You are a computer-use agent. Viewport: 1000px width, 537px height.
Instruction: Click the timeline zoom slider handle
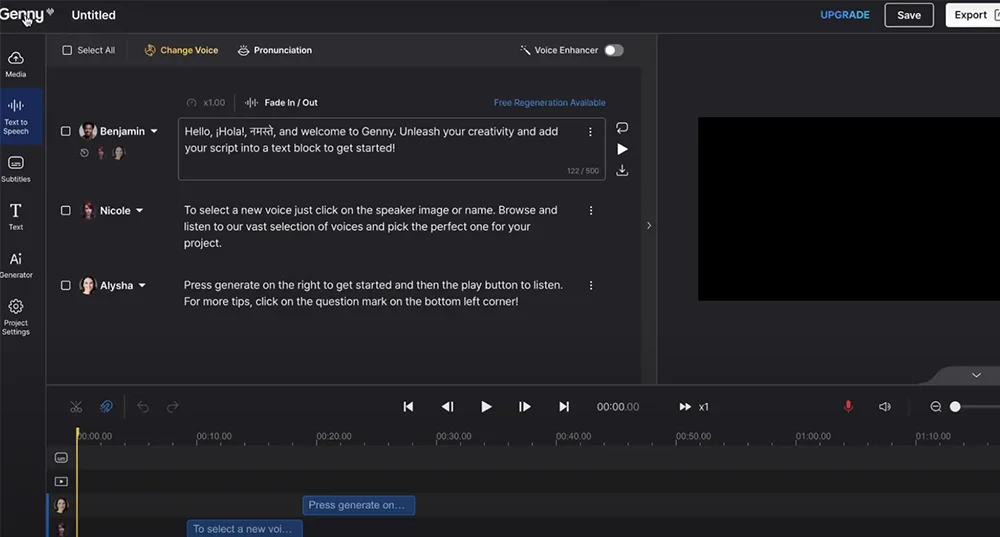point(955,407)
